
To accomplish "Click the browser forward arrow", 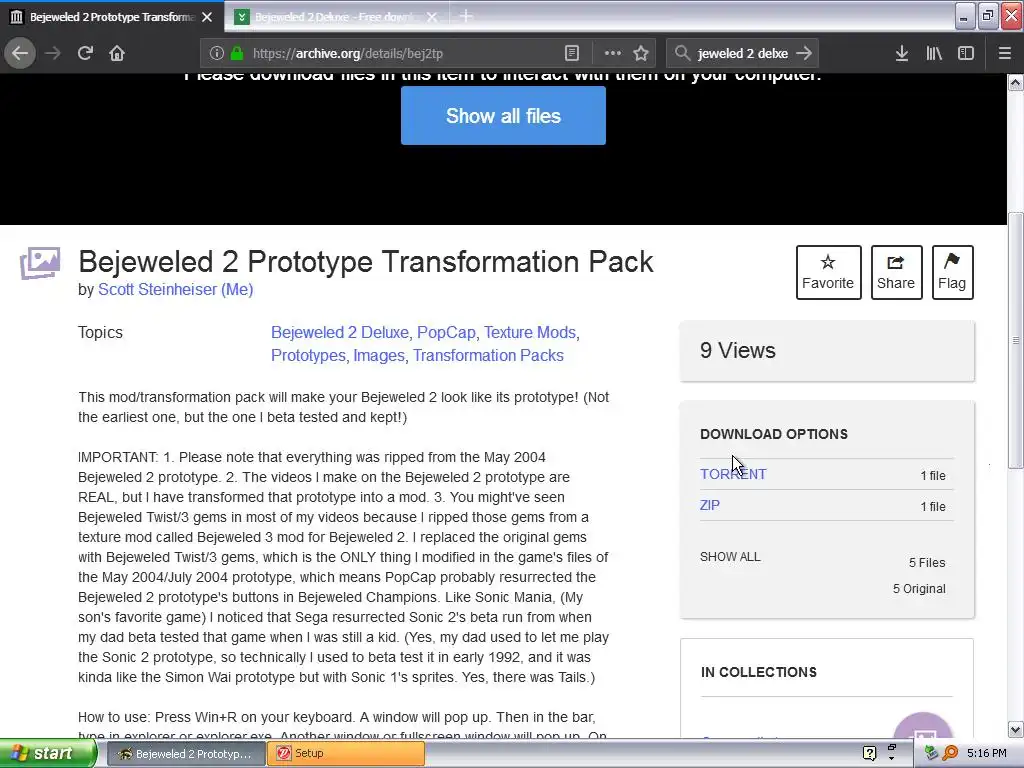I will pos(53,53).
